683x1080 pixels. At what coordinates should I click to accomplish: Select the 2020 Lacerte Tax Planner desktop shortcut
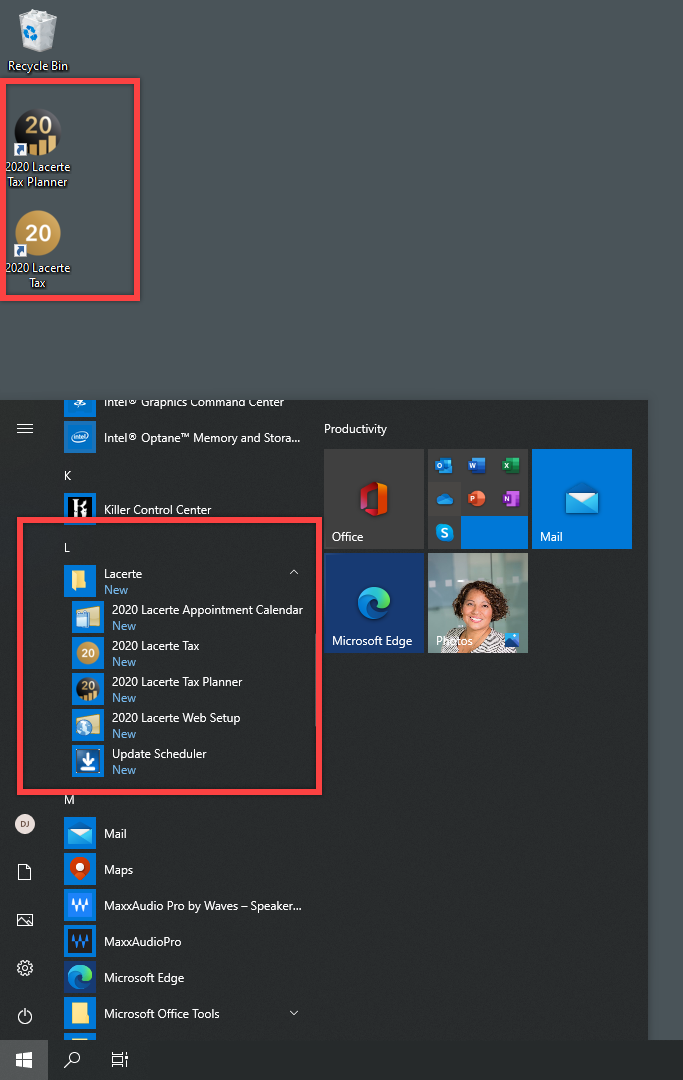coord(38,148)
